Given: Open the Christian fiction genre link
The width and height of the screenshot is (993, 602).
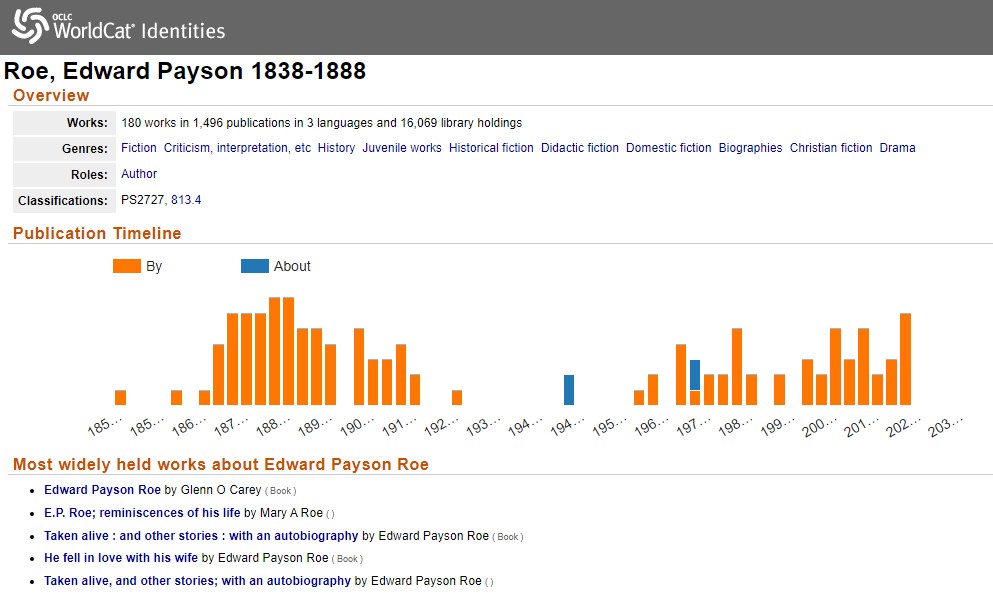Looking at the screenshot, I should (x=831, y=148).
